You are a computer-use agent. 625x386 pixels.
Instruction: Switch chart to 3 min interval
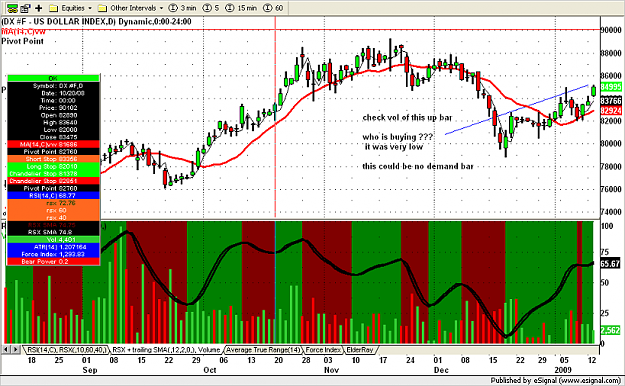pyautogui.click(x=182, y=8)
